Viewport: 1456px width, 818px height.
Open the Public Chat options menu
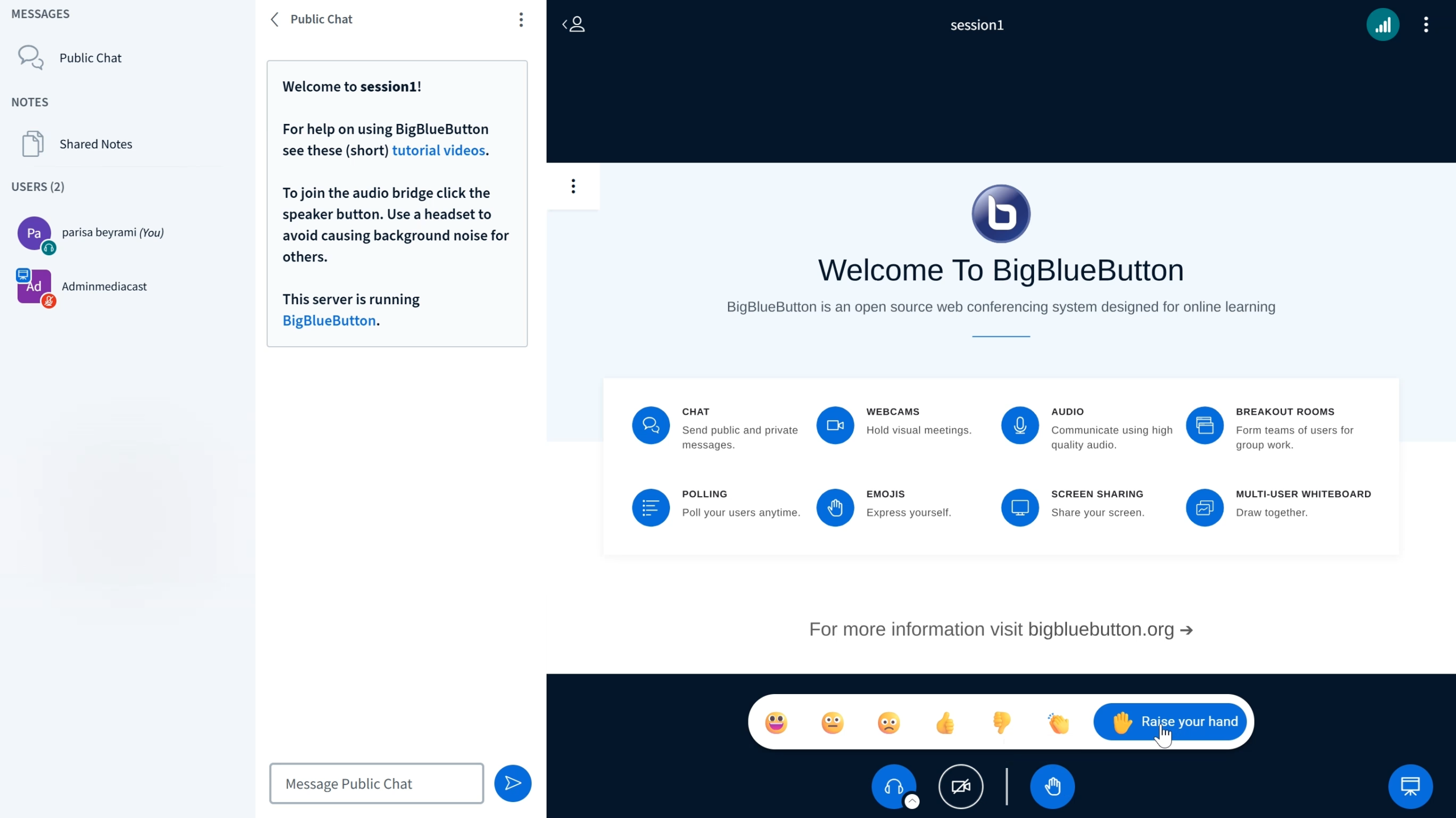point(521,20)
